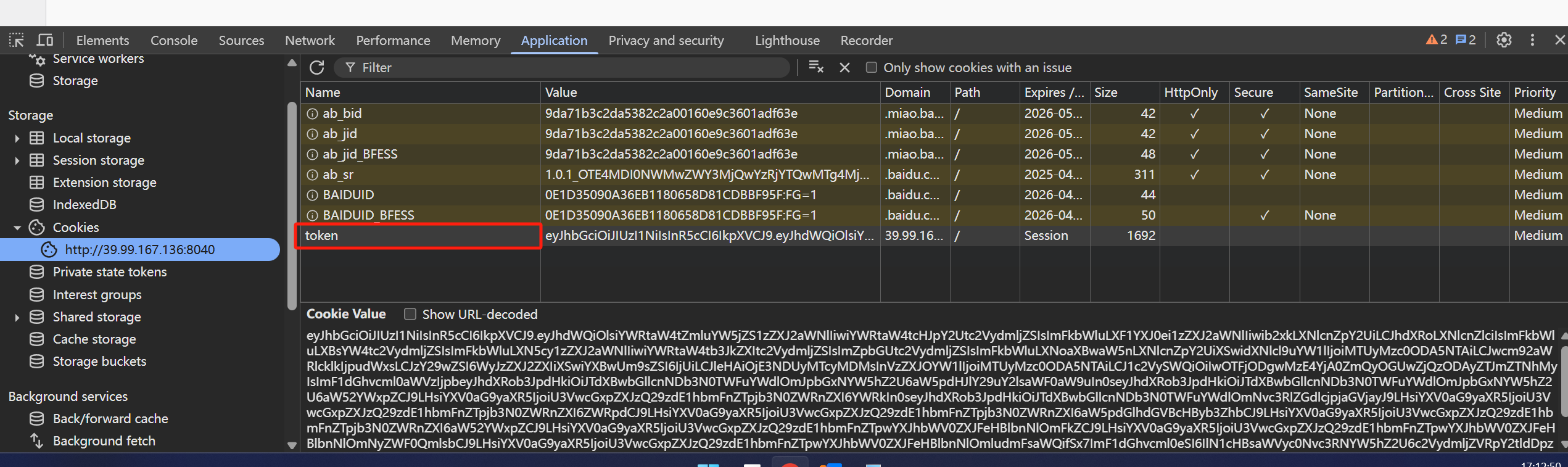
Task: Clear all cookies icon
Action: pyautogui.click(x=816, y=67)
